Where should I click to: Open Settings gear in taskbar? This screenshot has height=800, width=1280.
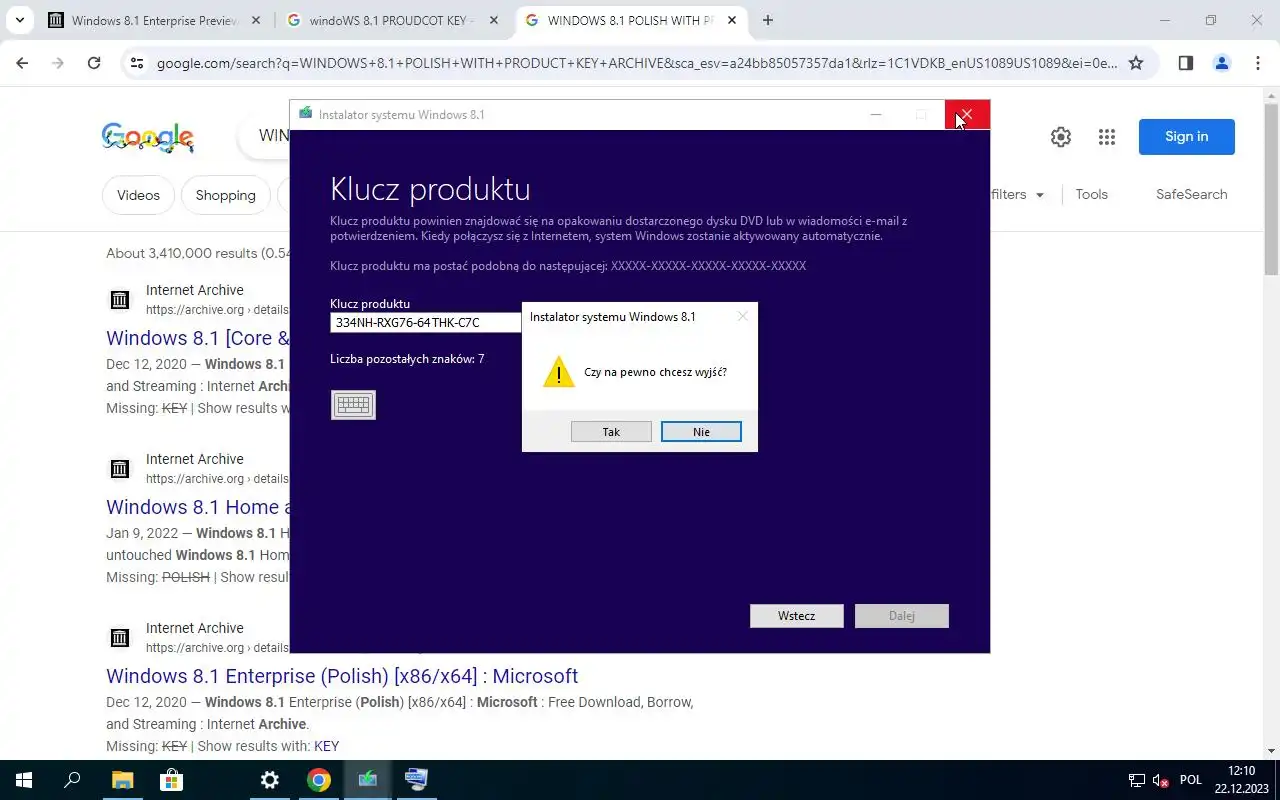[x=269, y=780]
